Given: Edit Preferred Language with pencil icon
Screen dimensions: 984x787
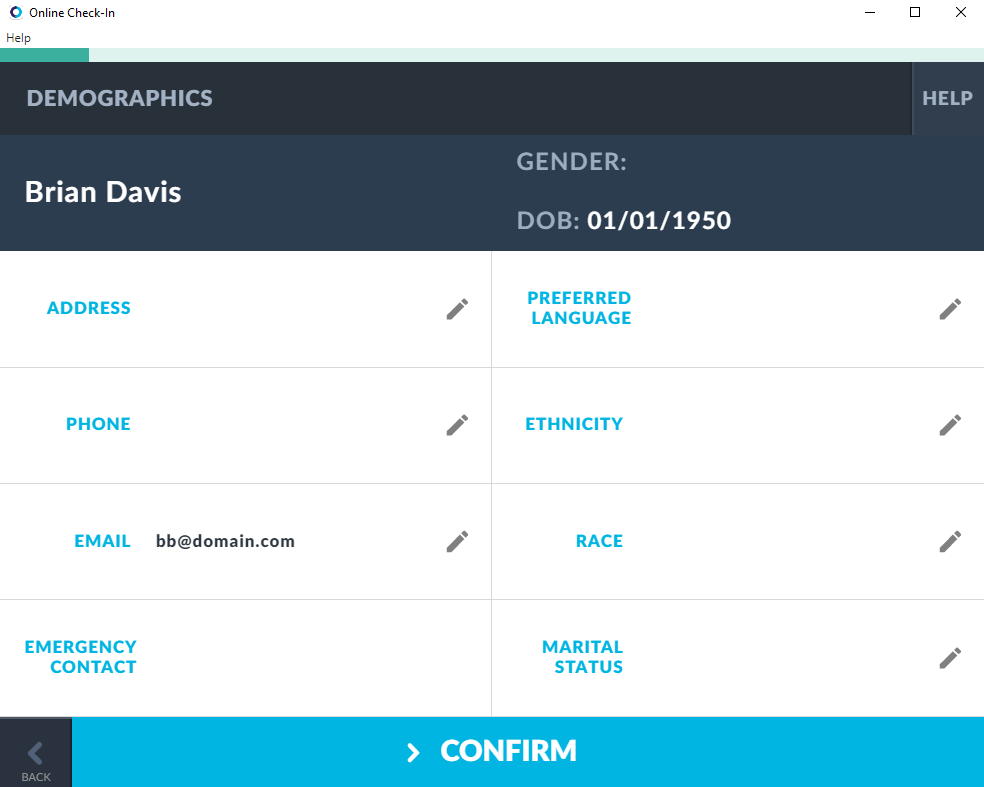Looking at the screenshot, I should (950, 309).
